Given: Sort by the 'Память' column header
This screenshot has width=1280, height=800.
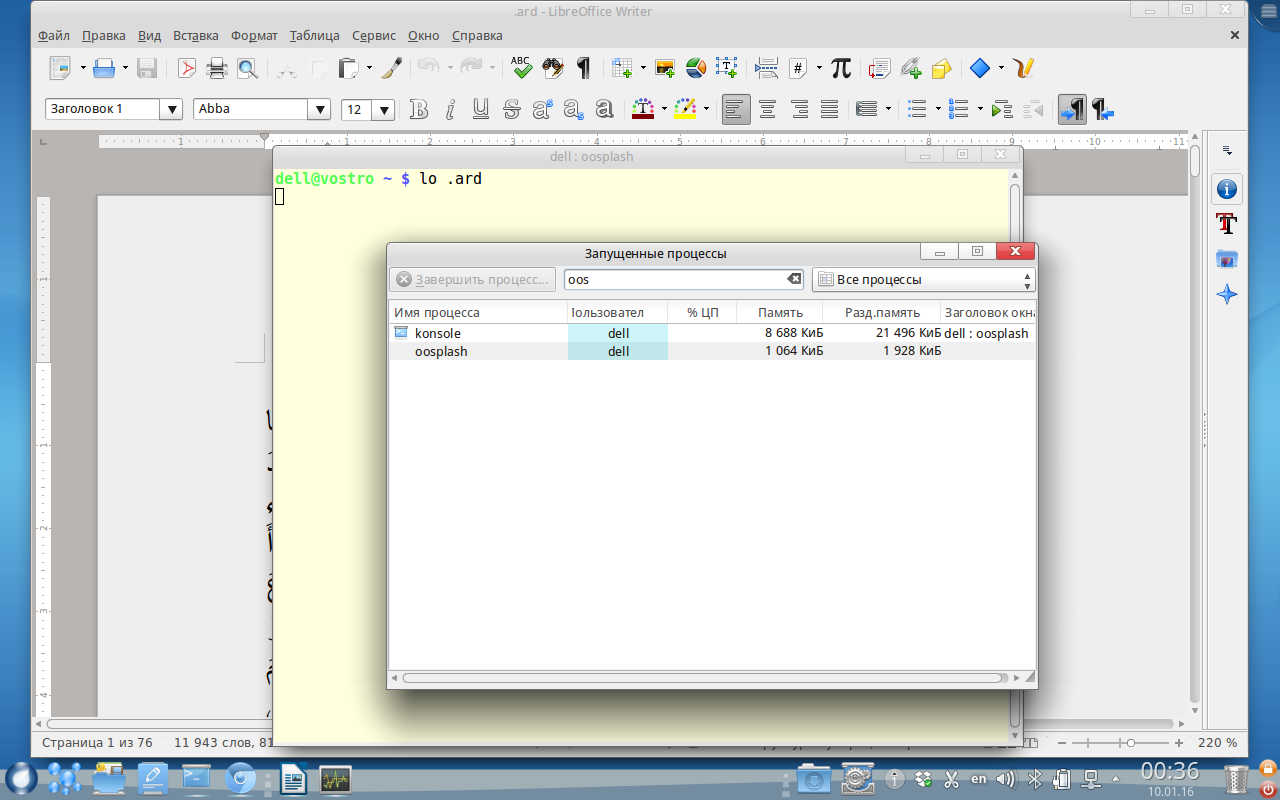Looking at the screenshot, I should (780, 312).
